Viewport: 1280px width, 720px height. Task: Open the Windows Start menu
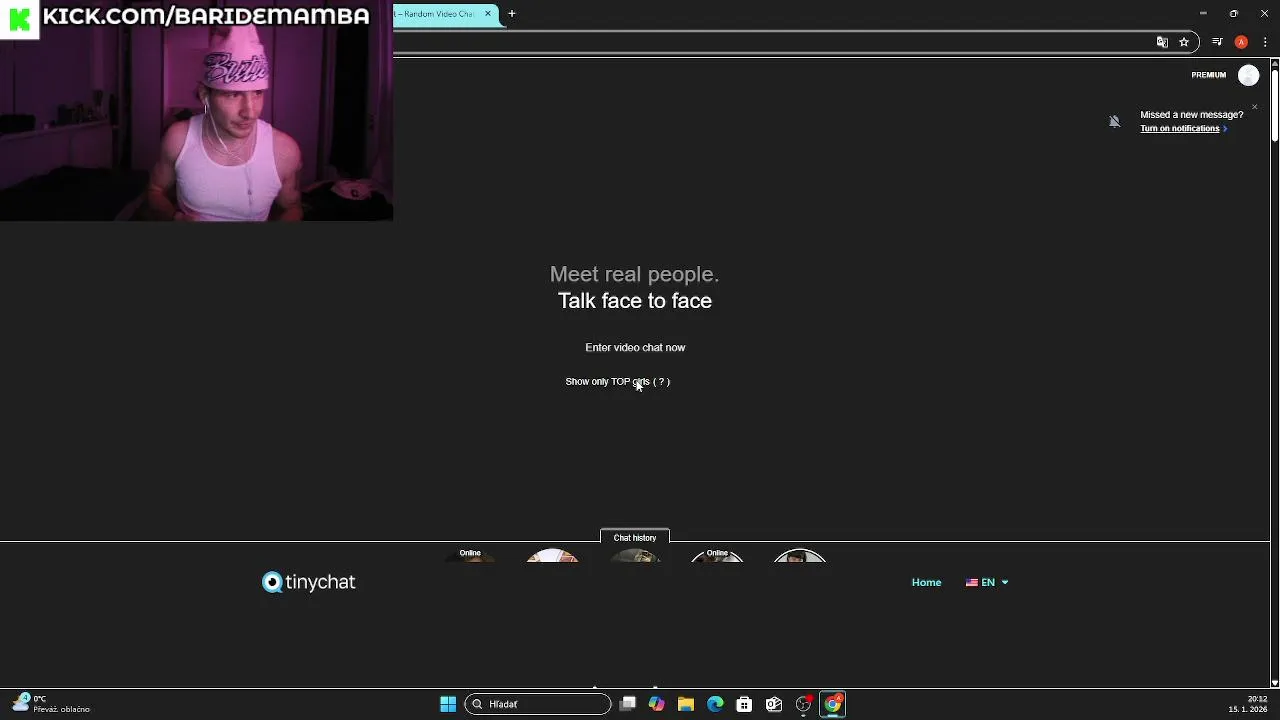tap(448, 704)
